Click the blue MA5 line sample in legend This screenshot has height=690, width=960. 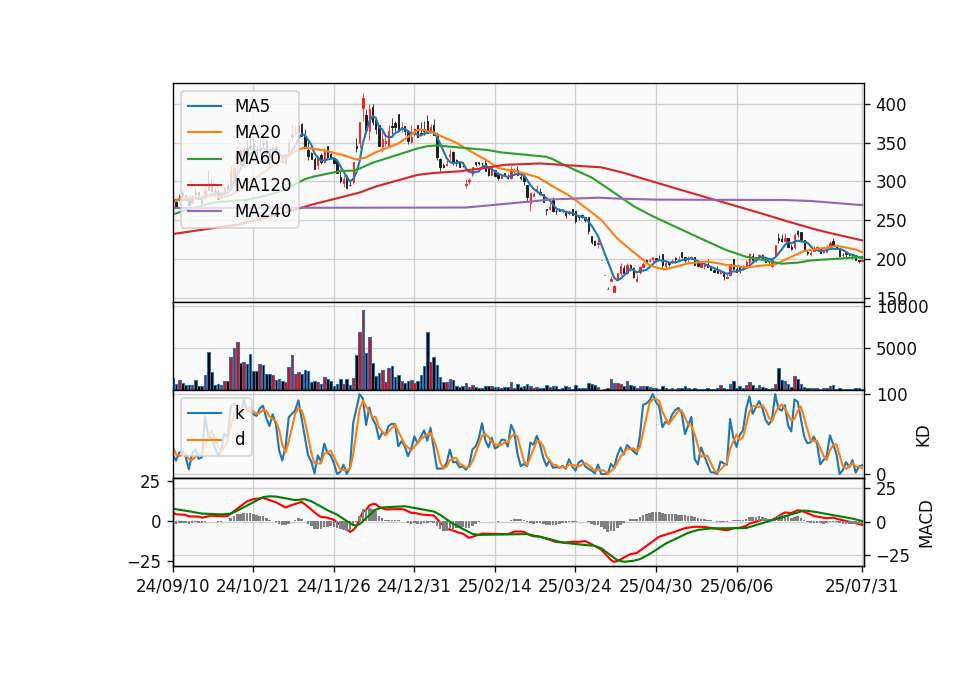[204, 106]
